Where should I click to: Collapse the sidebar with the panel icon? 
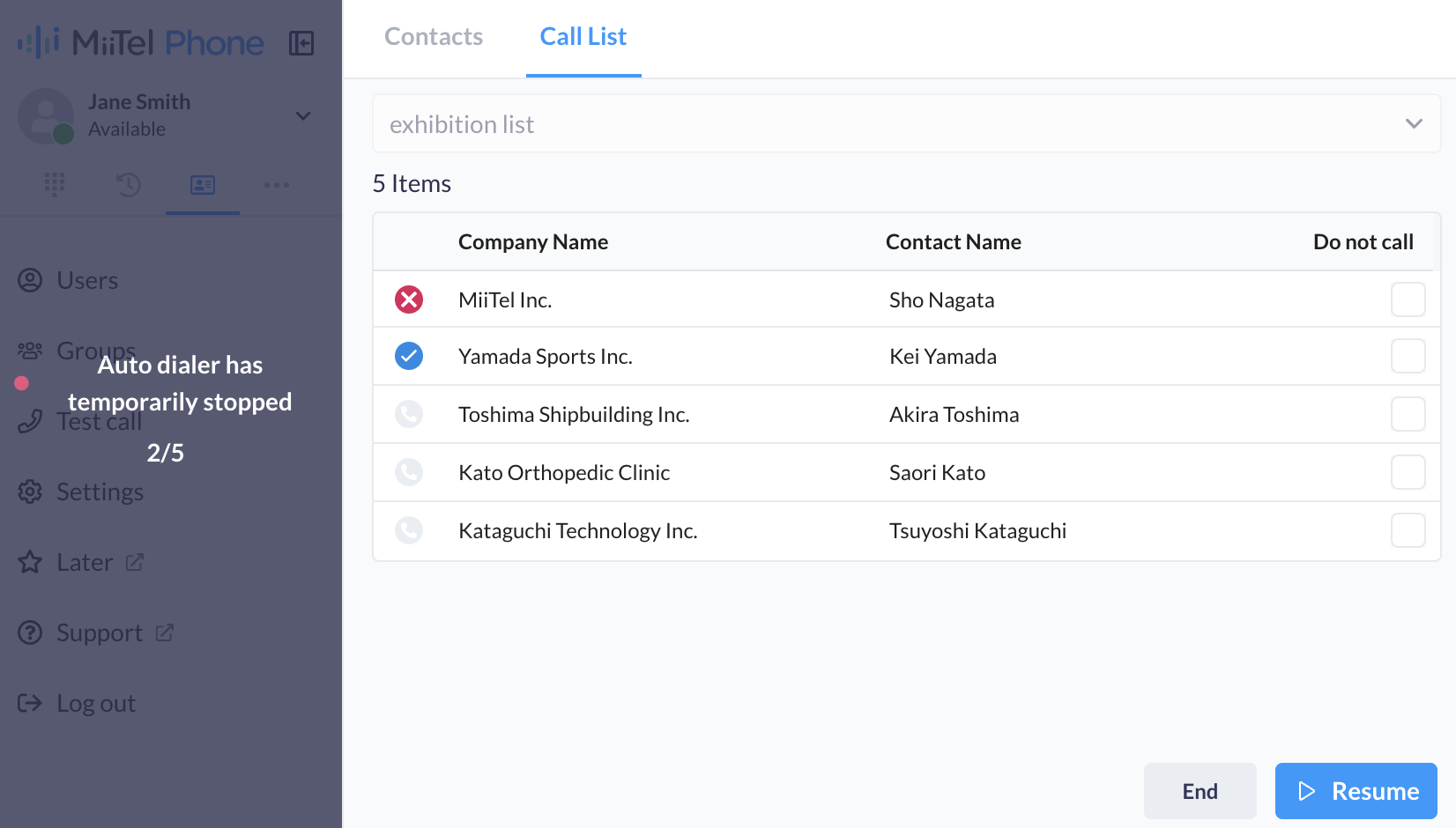pyautogui.click(x=301, y=43)
